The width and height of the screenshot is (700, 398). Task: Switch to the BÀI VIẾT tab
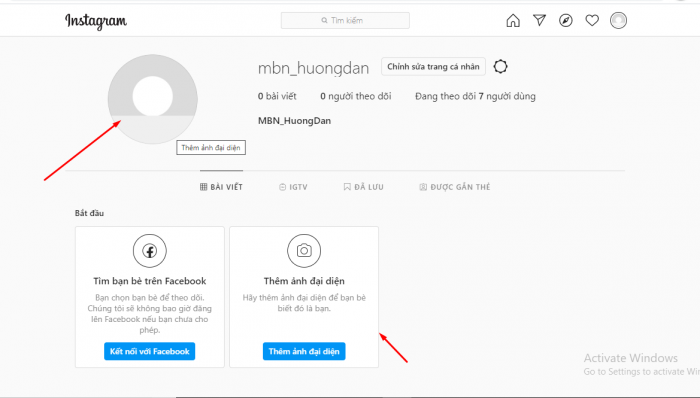221,187
